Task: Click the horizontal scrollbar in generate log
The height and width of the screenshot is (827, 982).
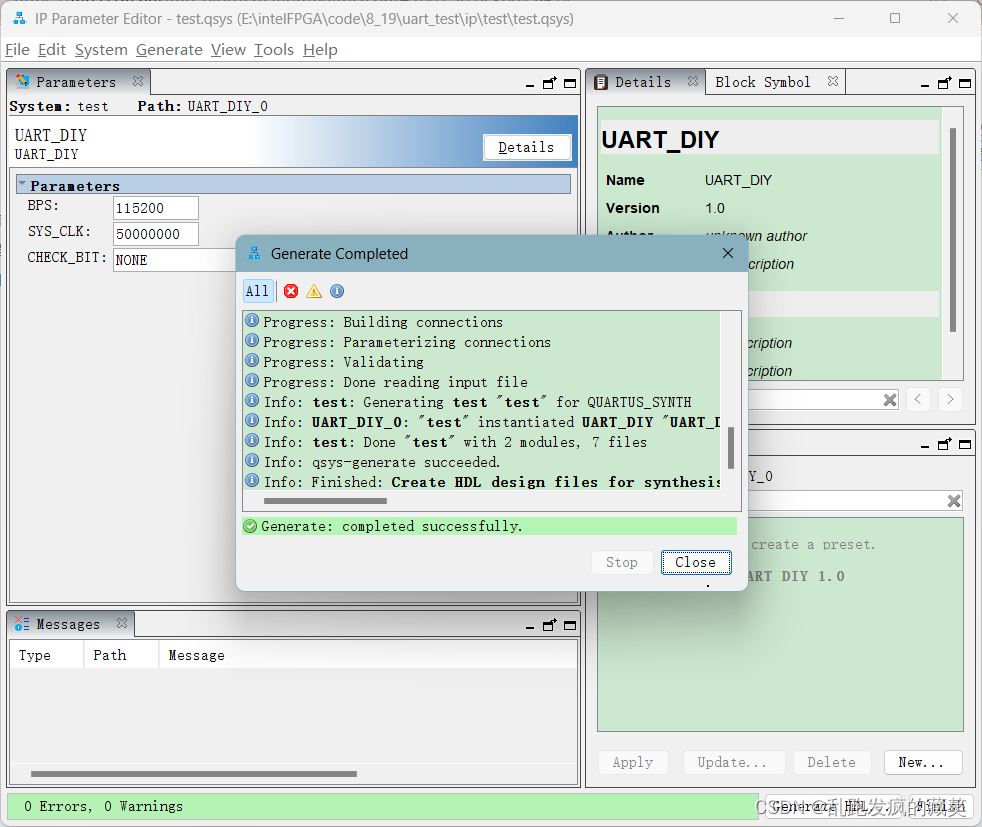Action: [x=325, y=501]
